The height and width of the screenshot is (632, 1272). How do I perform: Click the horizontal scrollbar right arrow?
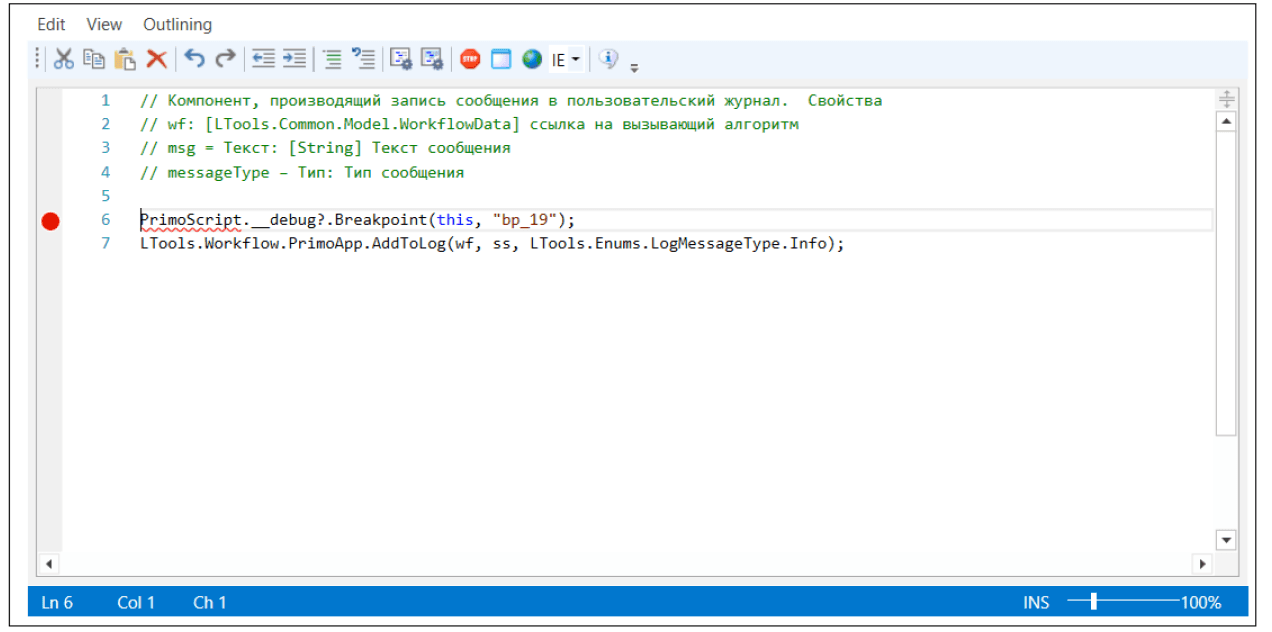click(x=1202, y=564)
